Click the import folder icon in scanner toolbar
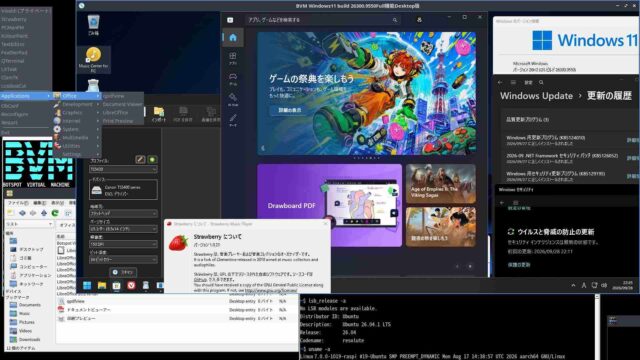The width and height of the screenshot is (640, 360). [x=159, y=114]
